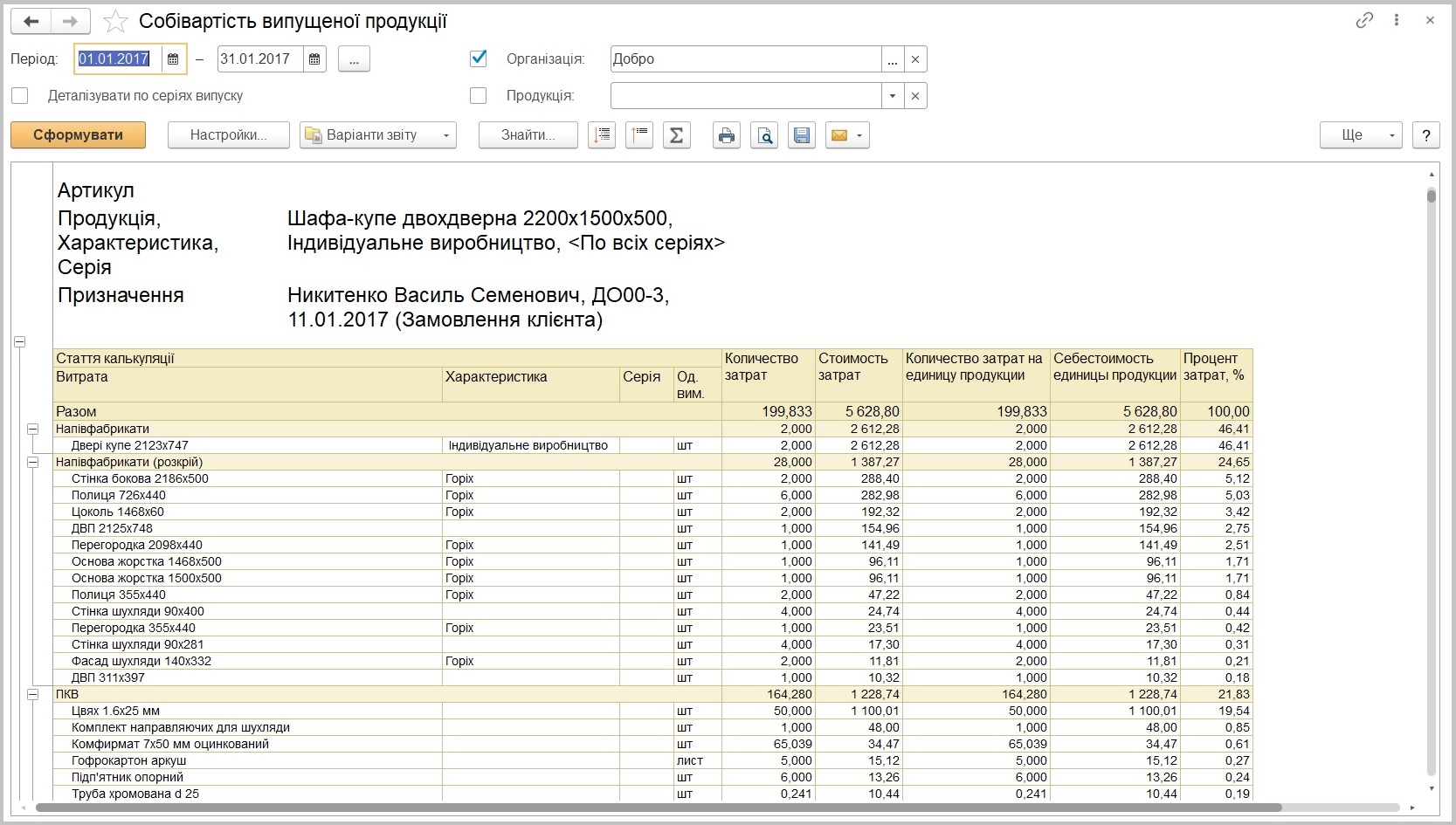This screenshot has width=1456, height=825.
Task: Collapse the ПКВ group in the report
Action: [x=32, y=694]
